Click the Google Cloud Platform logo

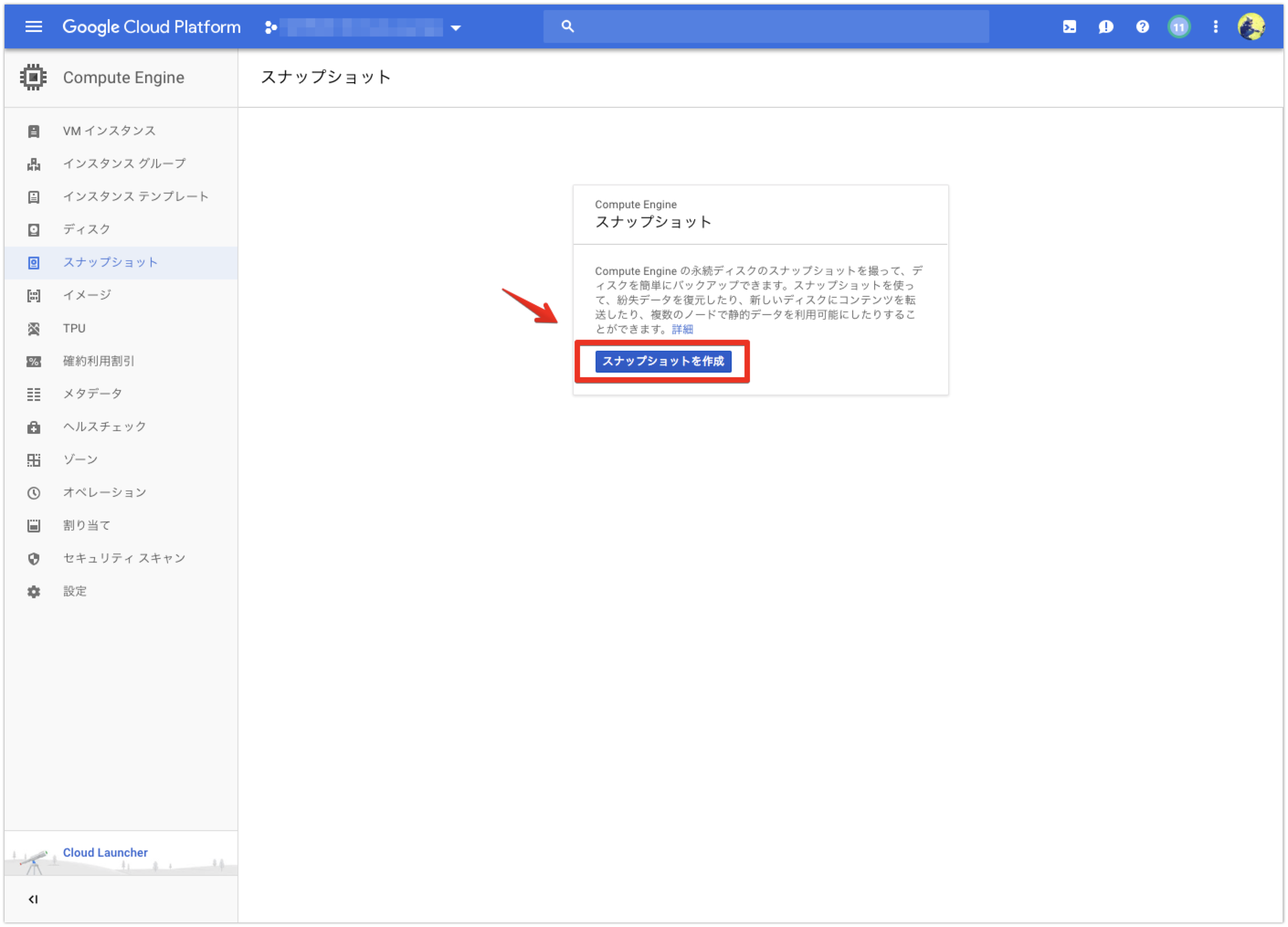(x=151, y=26)
